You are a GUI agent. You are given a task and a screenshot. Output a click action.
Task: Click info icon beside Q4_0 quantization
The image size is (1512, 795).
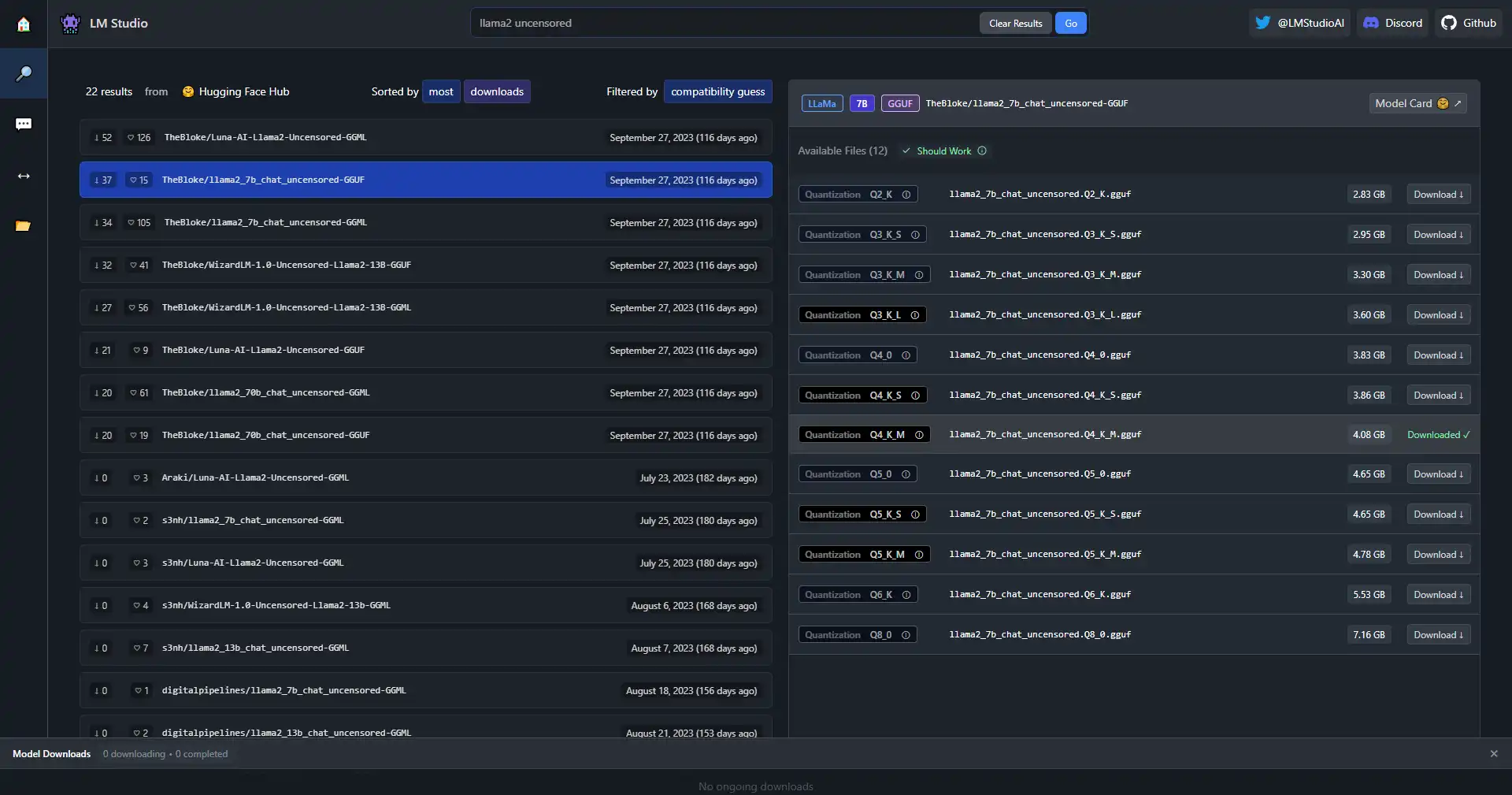(906, 355)
